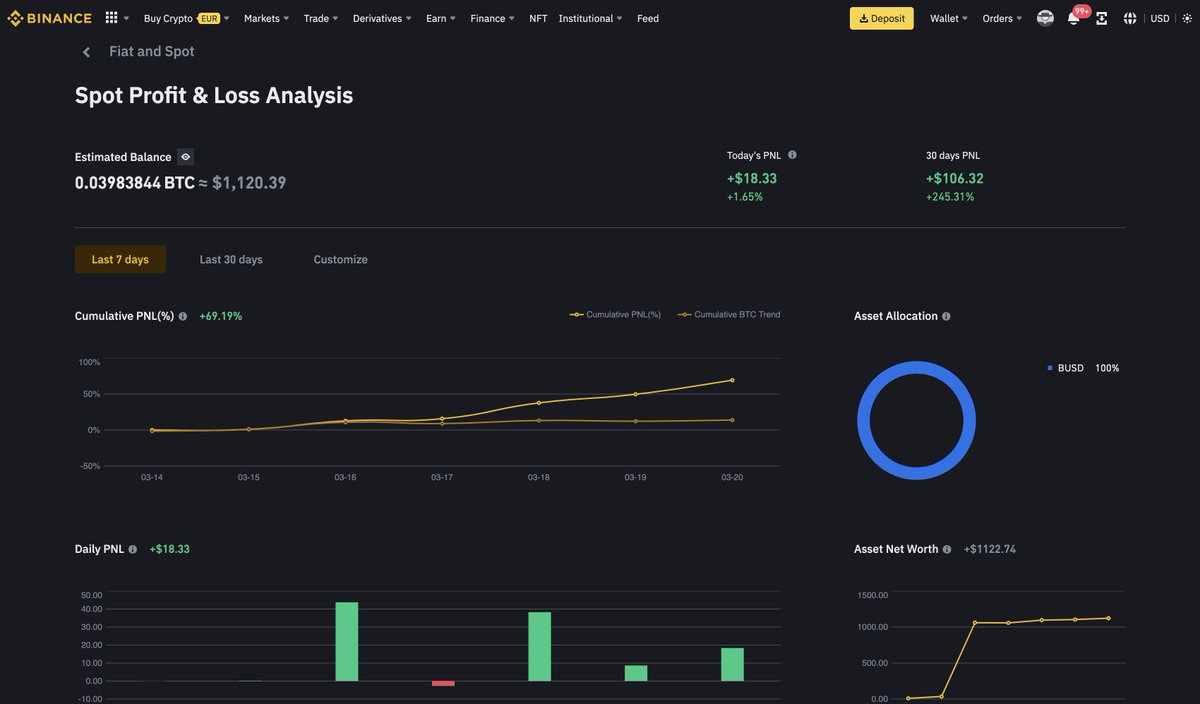Select the Last 30 days tab

[x=231, y=259]
